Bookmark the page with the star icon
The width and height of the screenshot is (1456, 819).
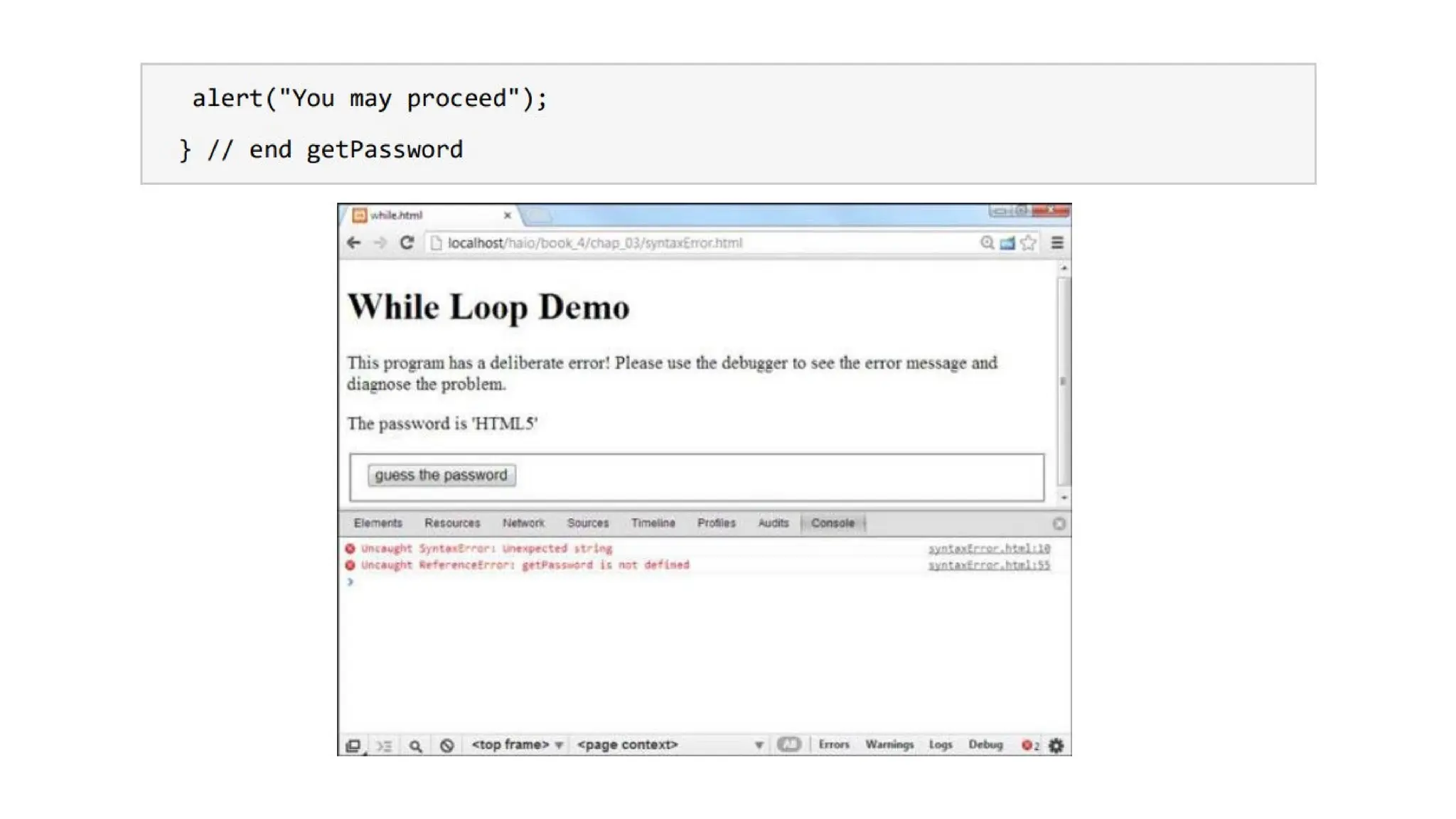pyautogui.click(x=1028, y=243)
